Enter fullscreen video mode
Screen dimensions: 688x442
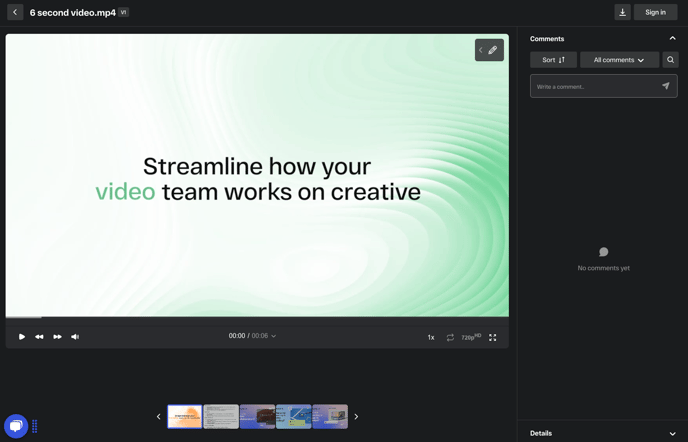[x=492, y=337]
